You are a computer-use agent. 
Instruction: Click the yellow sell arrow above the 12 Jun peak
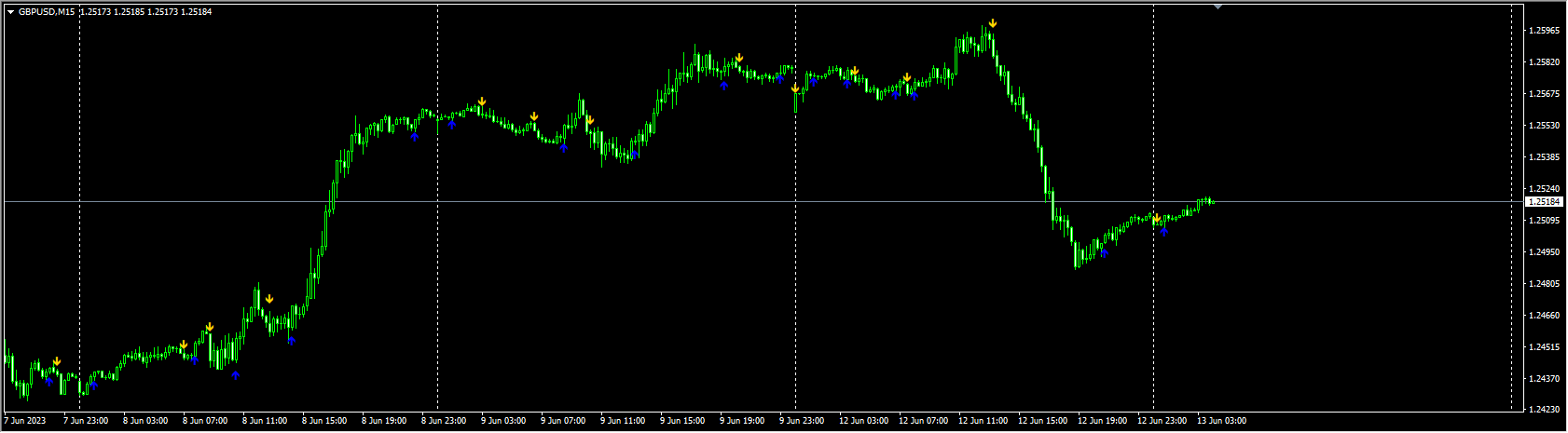point(993,22)
